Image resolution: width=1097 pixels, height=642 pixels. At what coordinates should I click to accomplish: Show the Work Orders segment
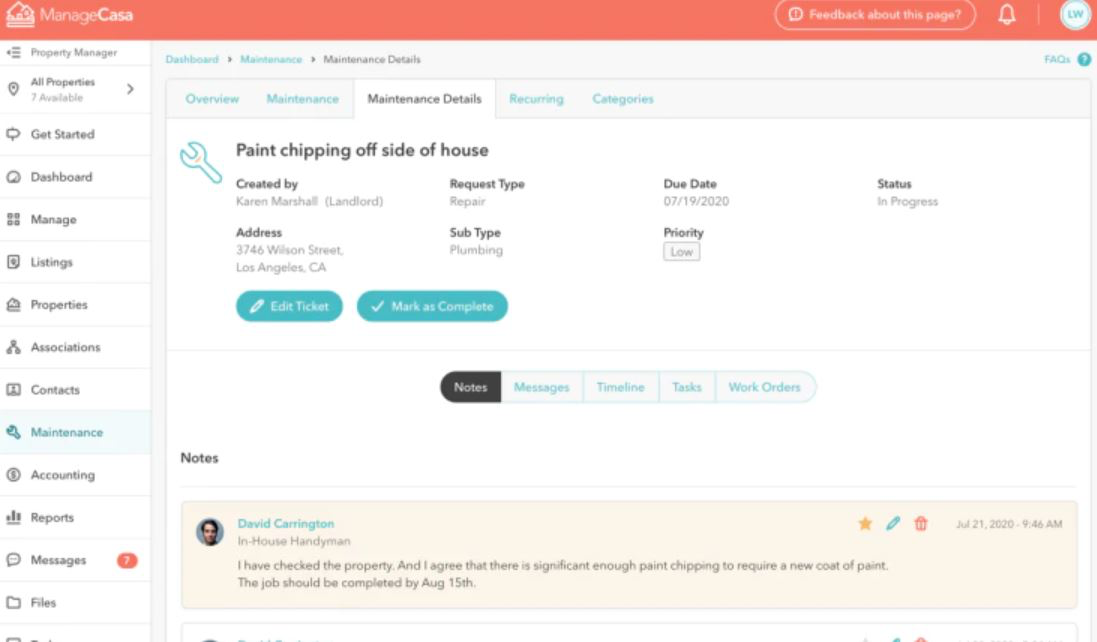pyautogui.click(x=764, y=387)
